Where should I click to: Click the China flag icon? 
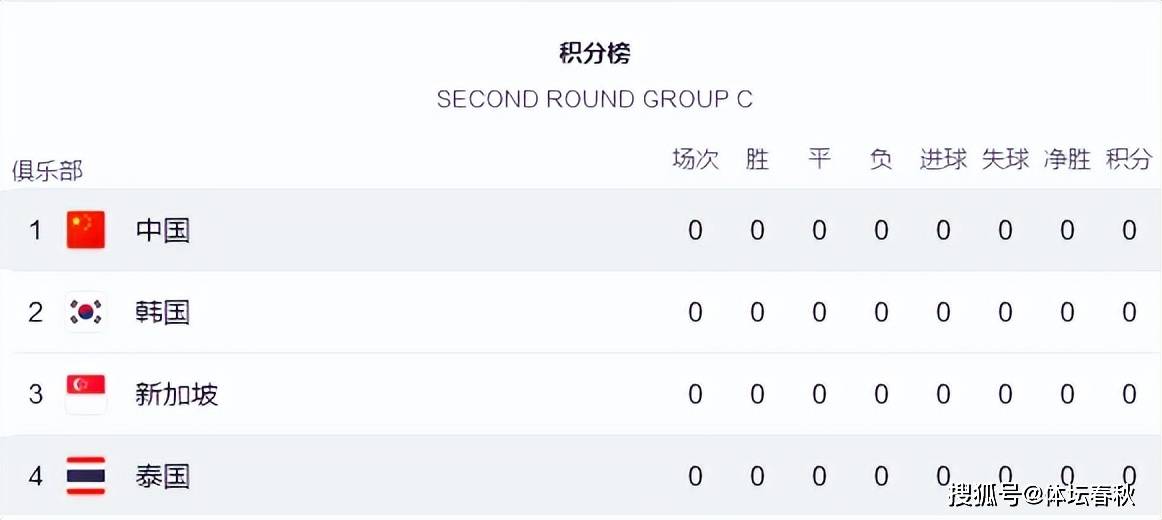(x=86, y=230)
